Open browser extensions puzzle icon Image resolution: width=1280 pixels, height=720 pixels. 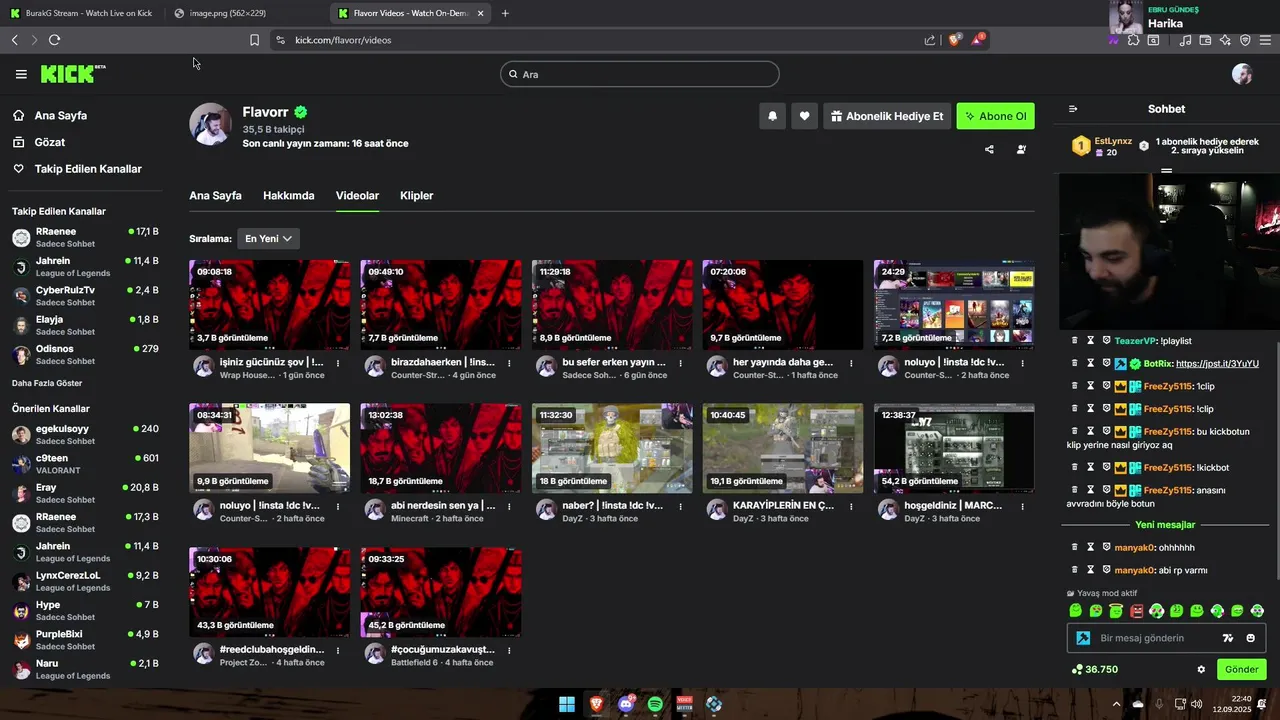pos(1133,40)
